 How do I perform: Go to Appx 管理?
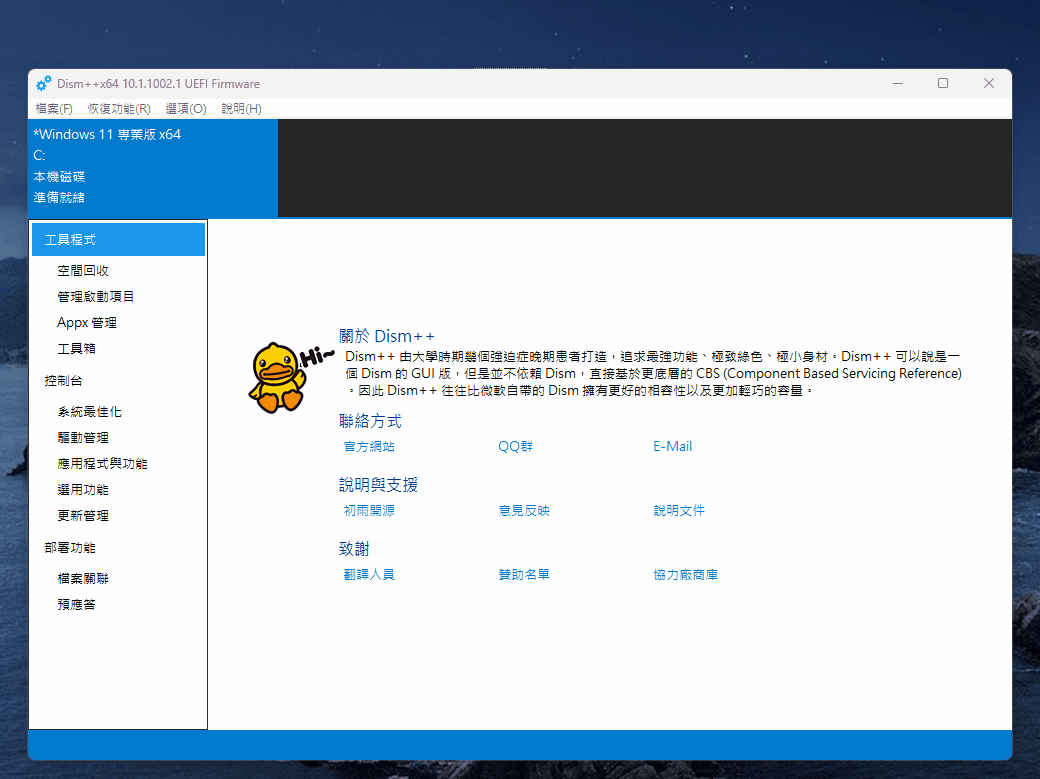pos(87,322)
